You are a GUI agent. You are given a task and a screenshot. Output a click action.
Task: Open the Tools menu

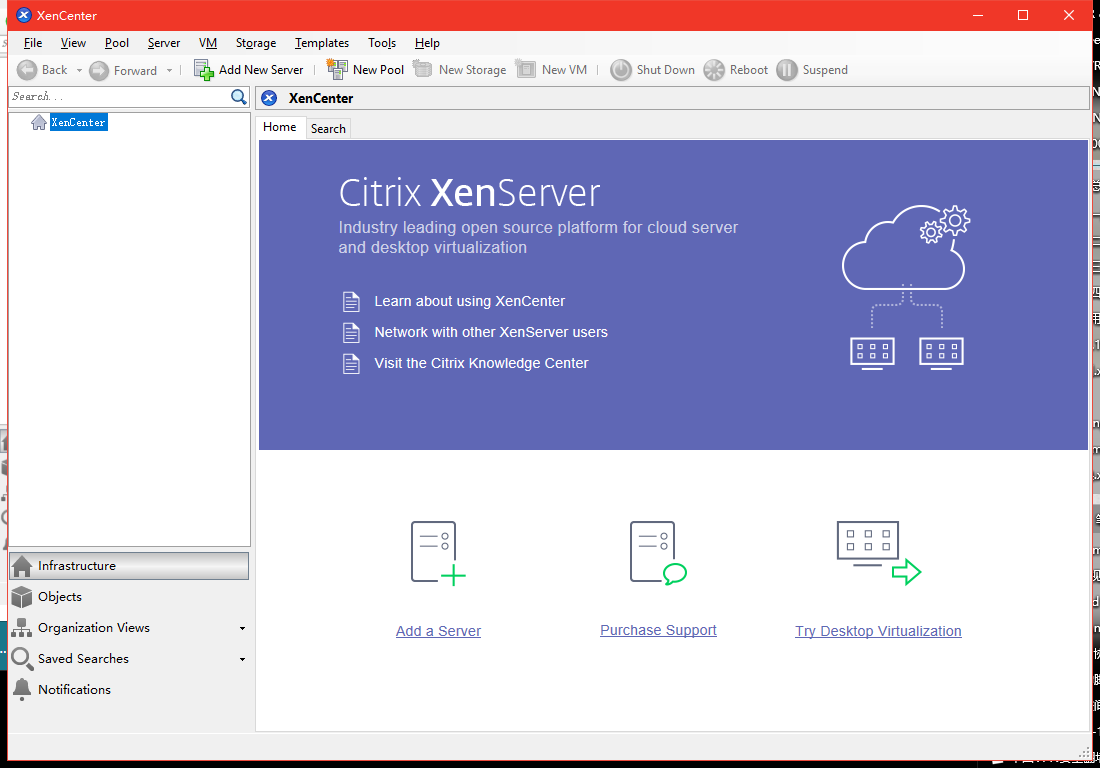pyautogui.click(x=382, y=43)
